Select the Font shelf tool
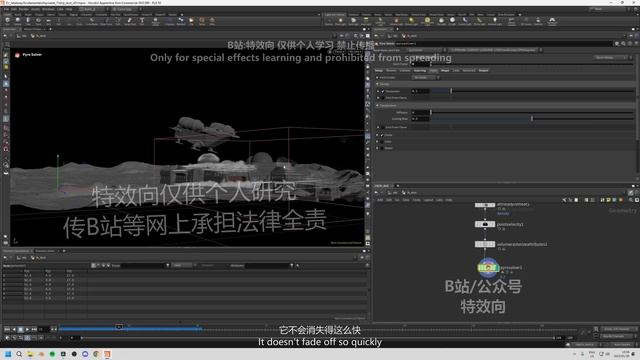 click(142, 21)
